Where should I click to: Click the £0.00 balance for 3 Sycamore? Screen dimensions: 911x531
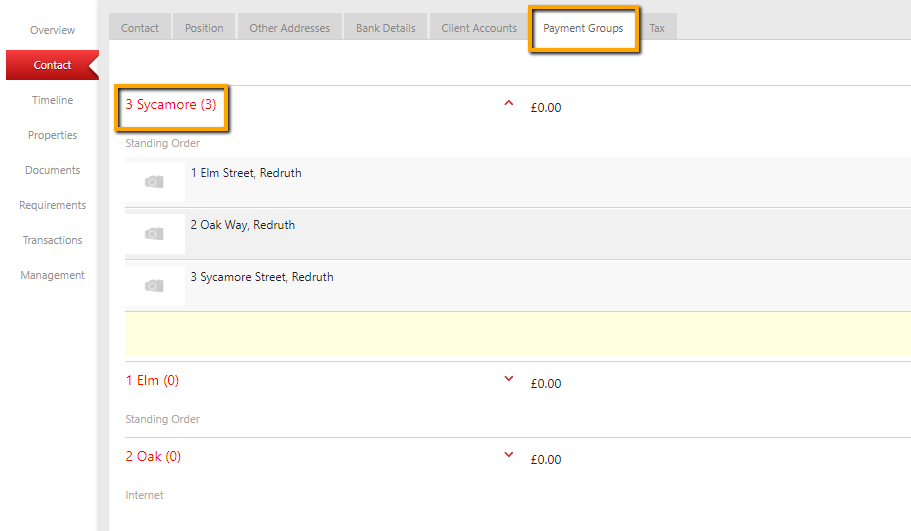click(546, 107)
